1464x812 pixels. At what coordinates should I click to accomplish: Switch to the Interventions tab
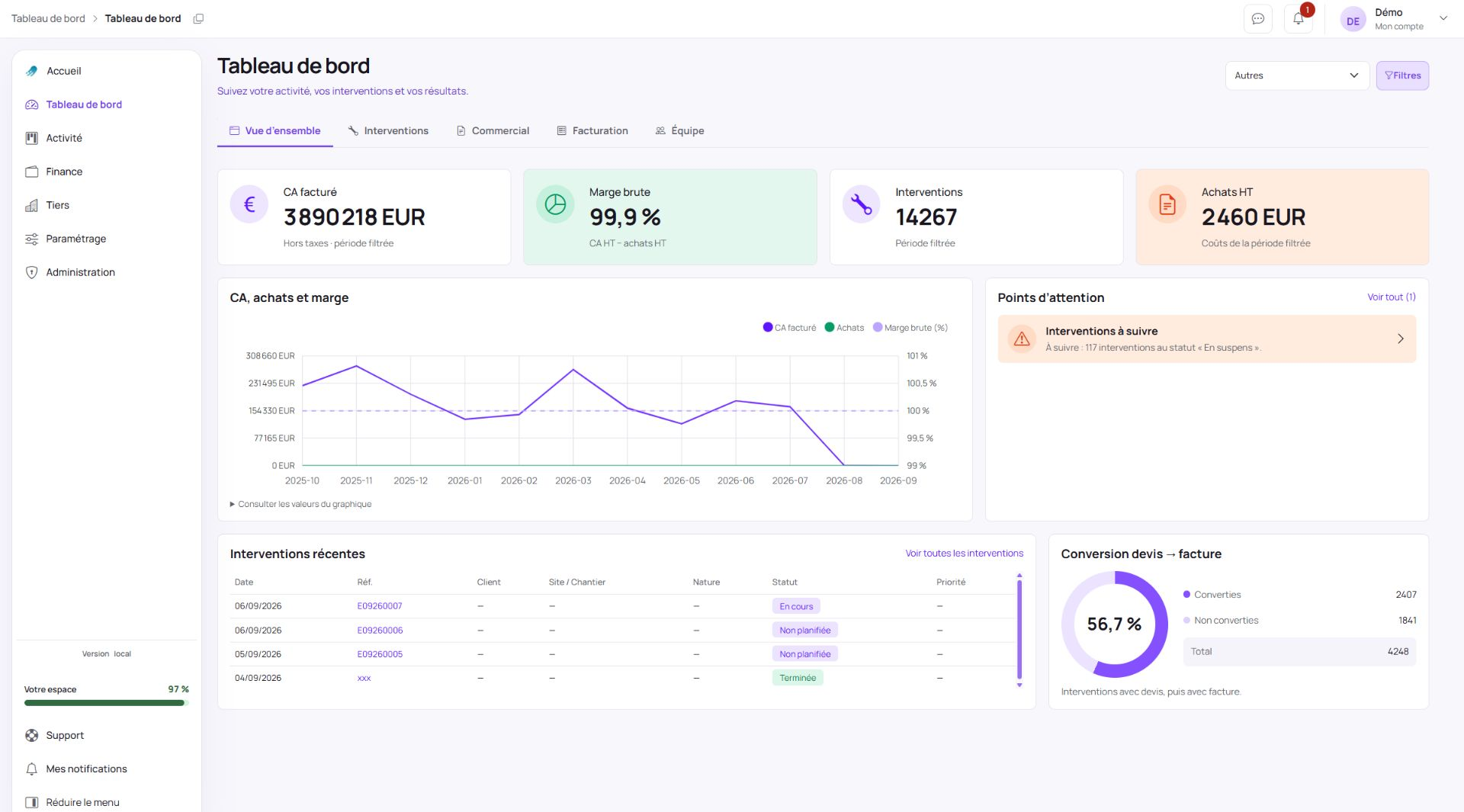[388, 131]
